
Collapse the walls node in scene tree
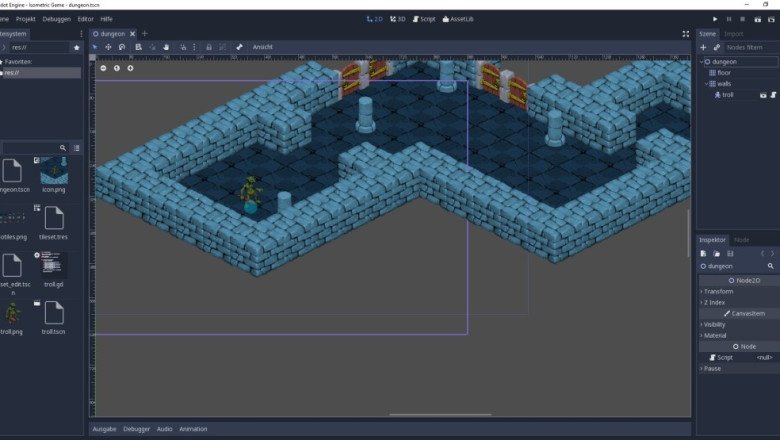[704, 84]
